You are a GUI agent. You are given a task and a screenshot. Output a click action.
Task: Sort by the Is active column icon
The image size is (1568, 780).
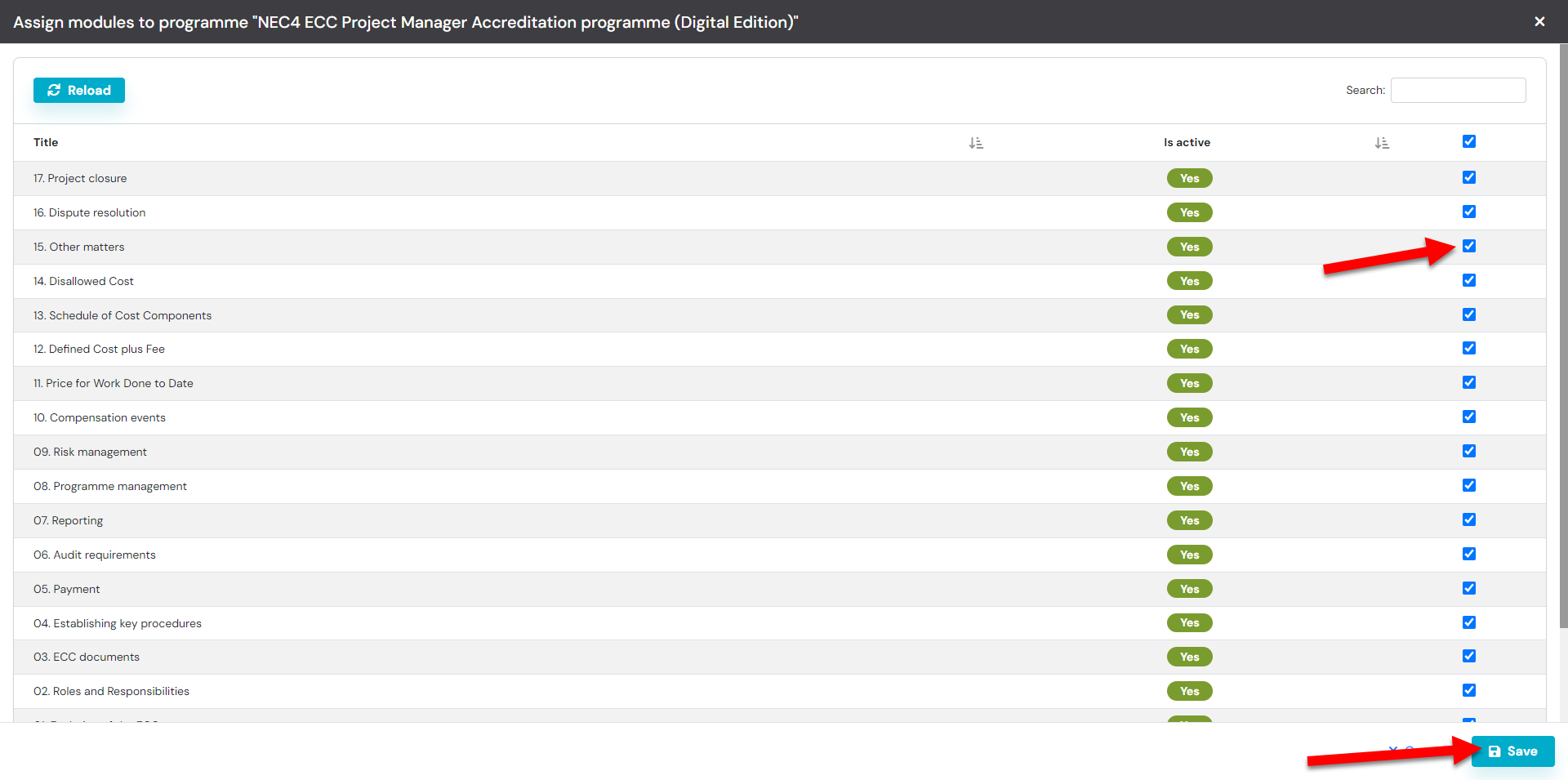tap(1382, 143)
